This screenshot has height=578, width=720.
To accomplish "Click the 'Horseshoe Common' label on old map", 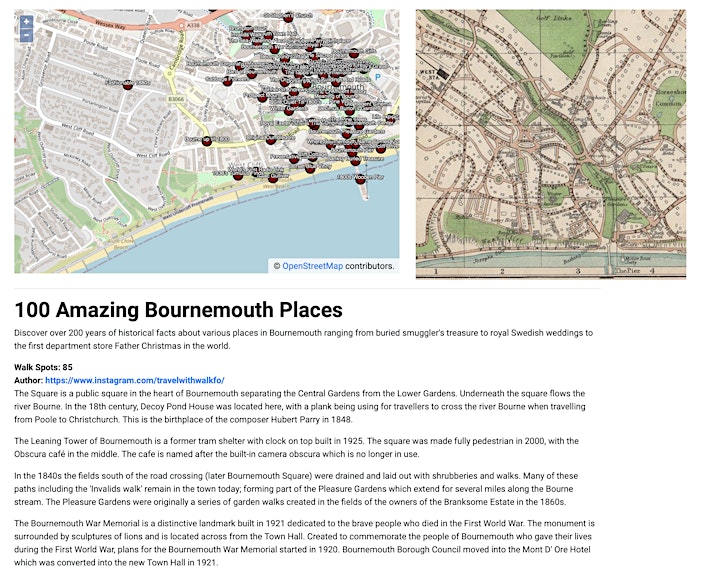I will [670, 97].
